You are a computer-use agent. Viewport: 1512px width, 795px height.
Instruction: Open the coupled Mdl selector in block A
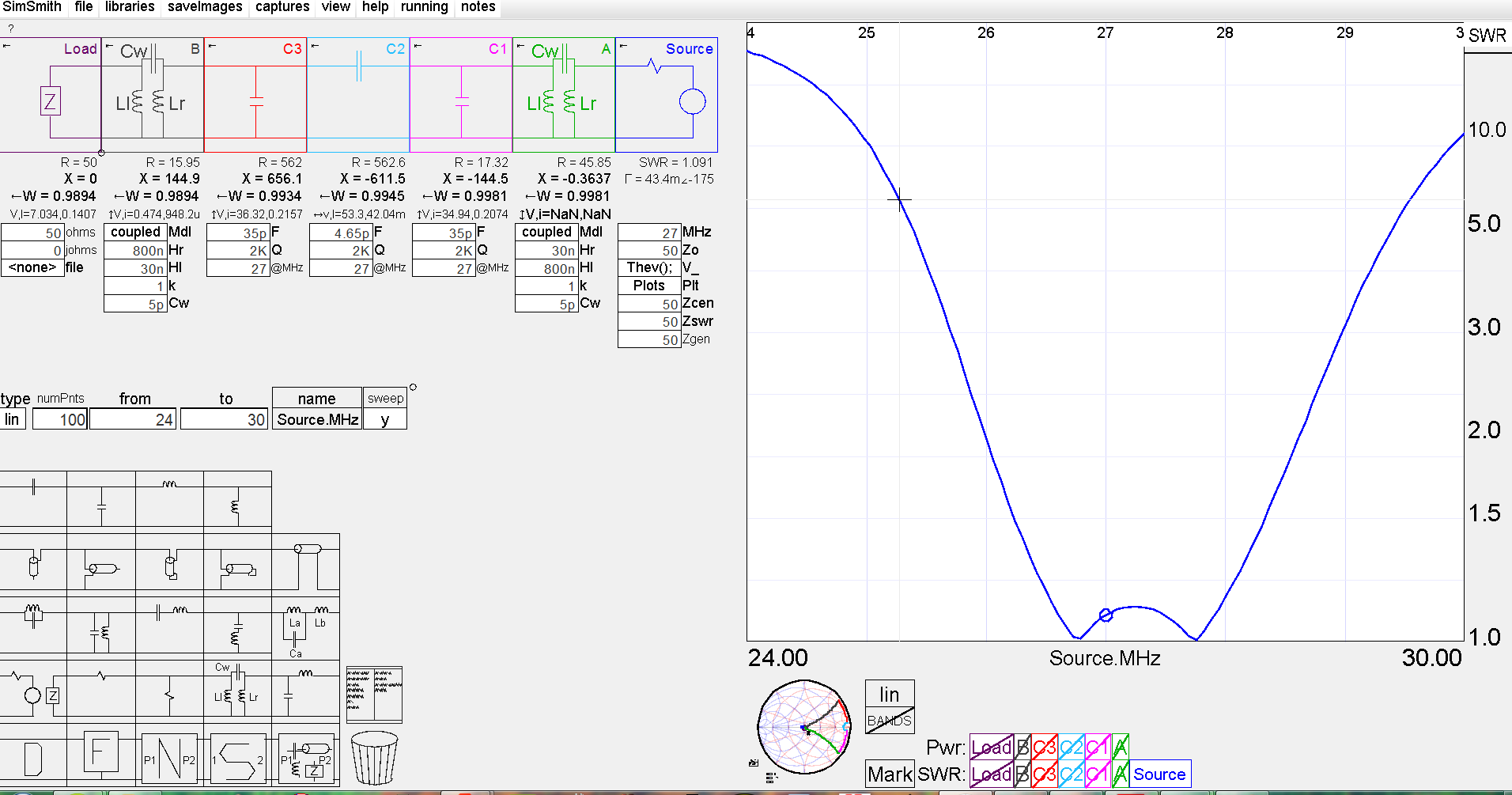pyautogui.click(x=546, y=232)
